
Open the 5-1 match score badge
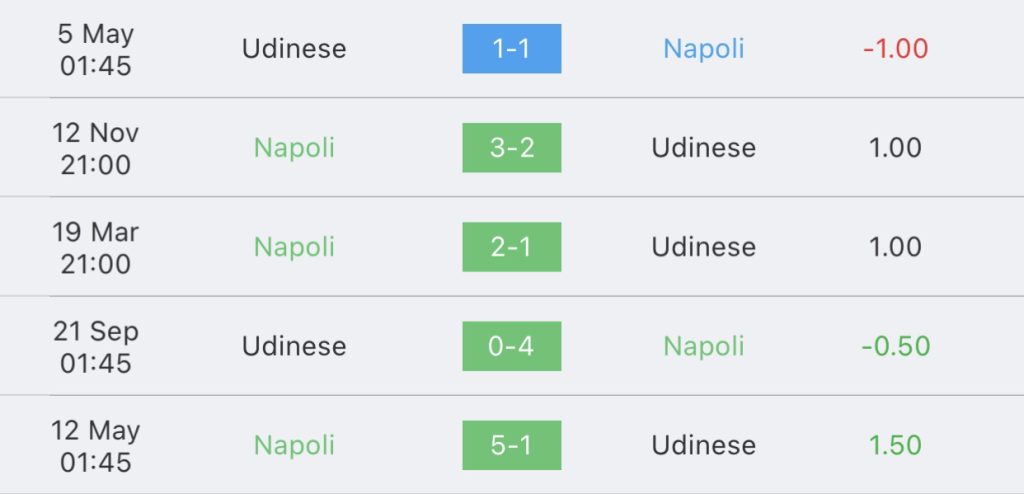(x=511, y=445)
